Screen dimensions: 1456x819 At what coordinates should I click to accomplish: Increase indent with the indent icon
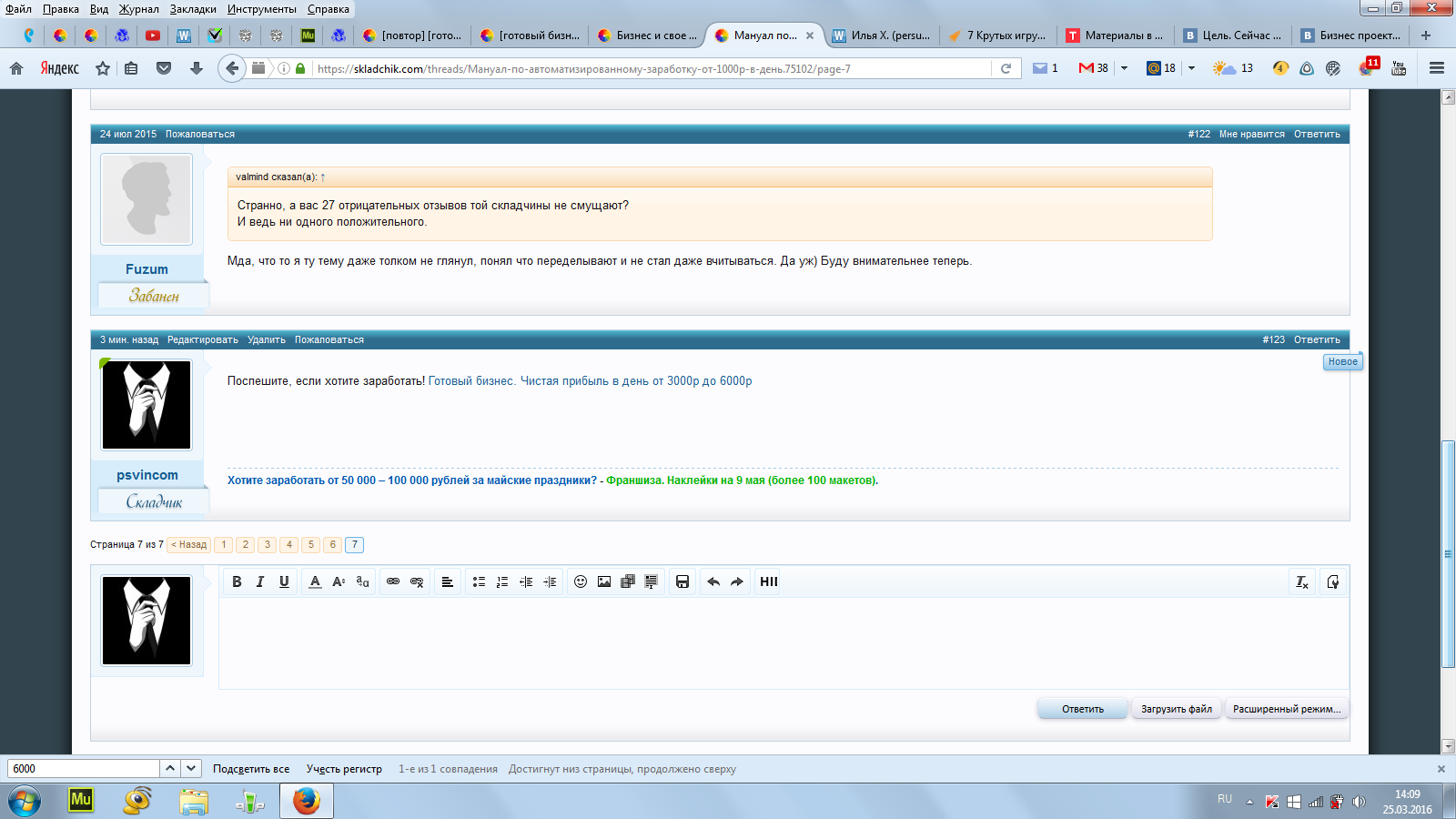[550, 581]
